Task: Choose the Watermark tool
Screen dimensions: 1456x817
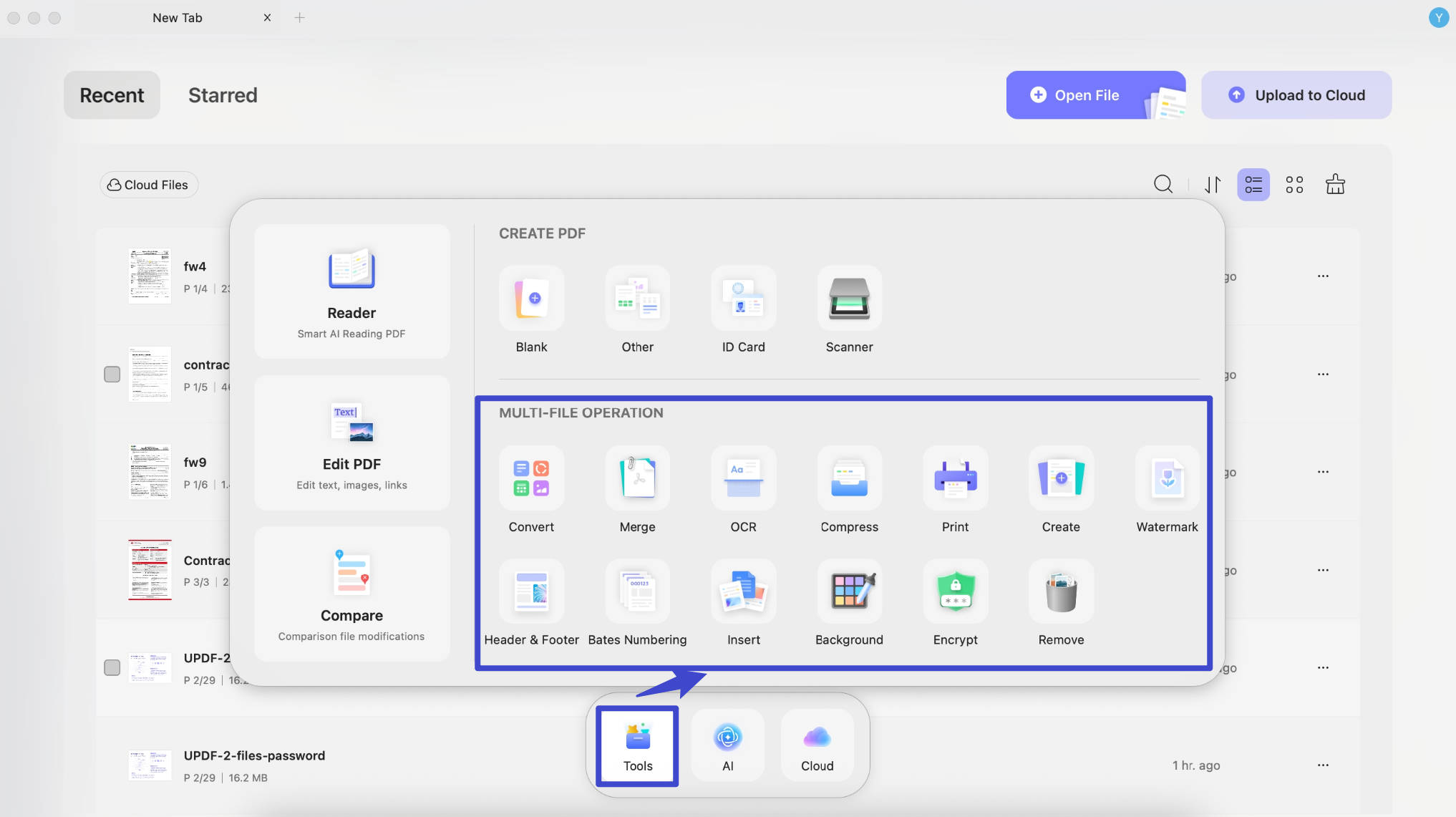Action: (1167, 478)
